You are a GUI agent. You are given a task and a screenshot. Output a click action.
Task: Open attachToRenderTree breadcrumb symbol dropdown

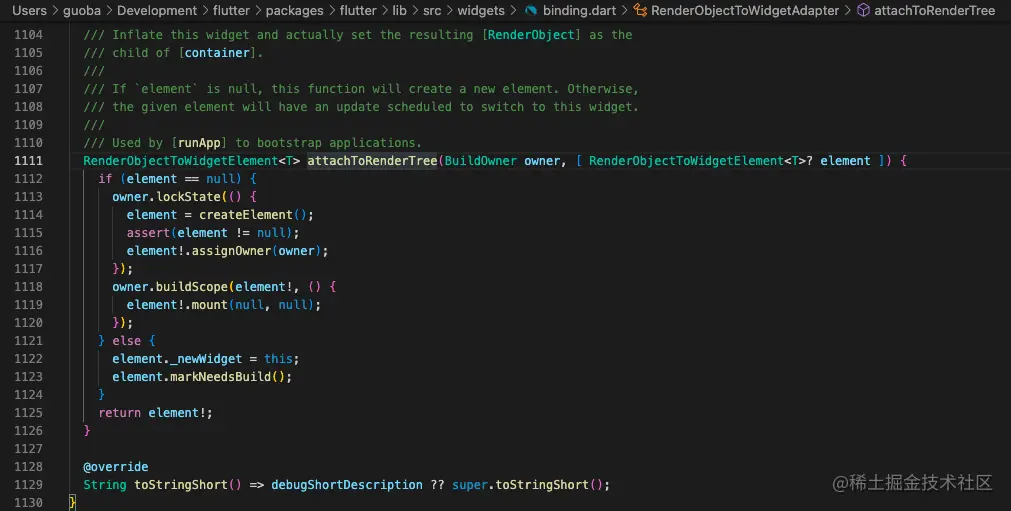[934, 10]
